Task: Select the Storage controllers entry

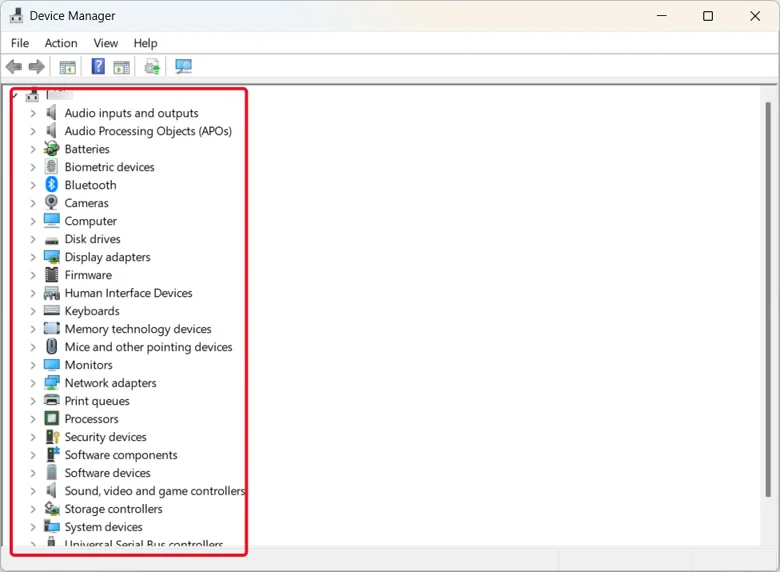Action: point(113,509)
